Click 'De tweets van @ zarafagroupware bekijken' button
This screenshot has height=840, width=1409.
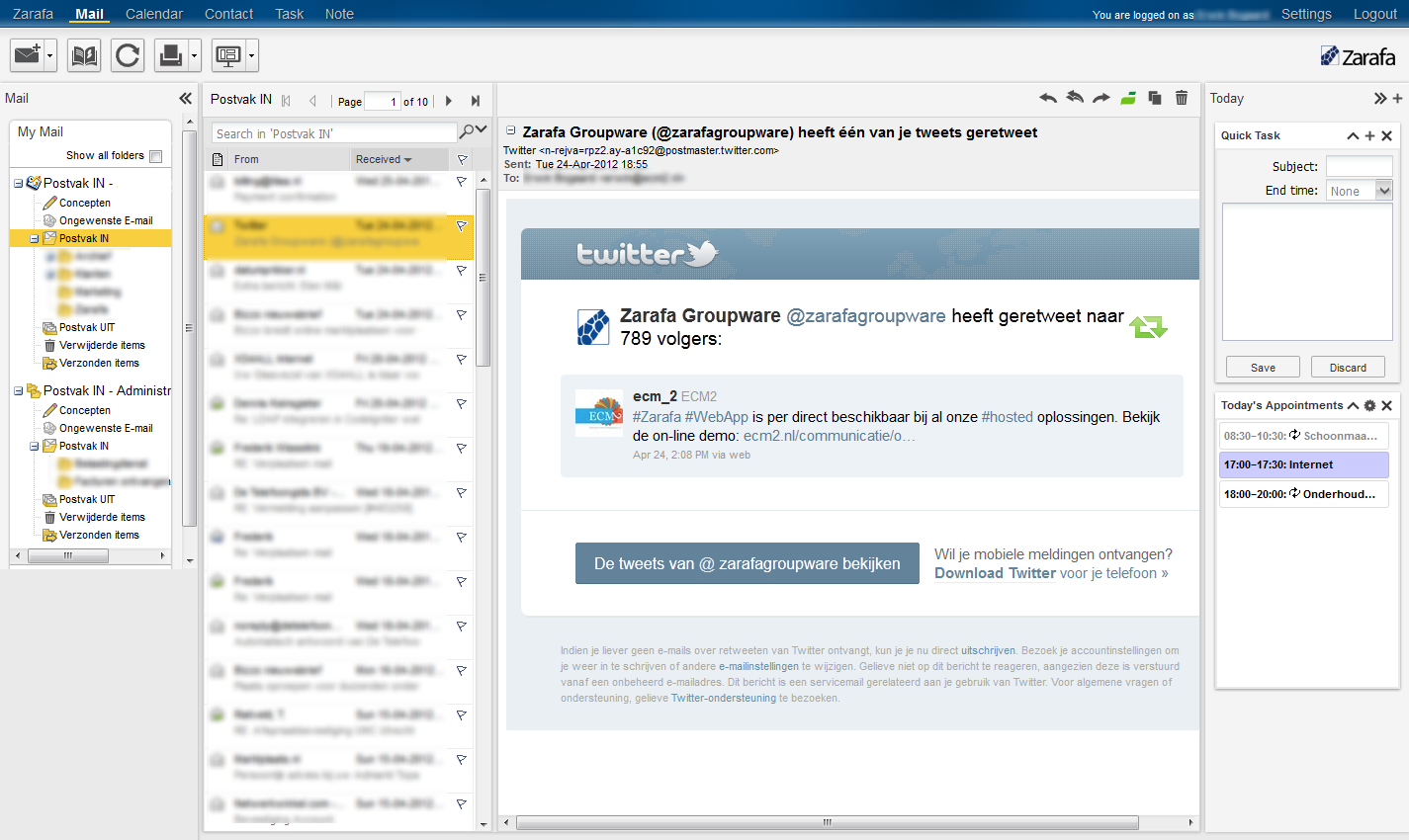(x=748, y=563)
